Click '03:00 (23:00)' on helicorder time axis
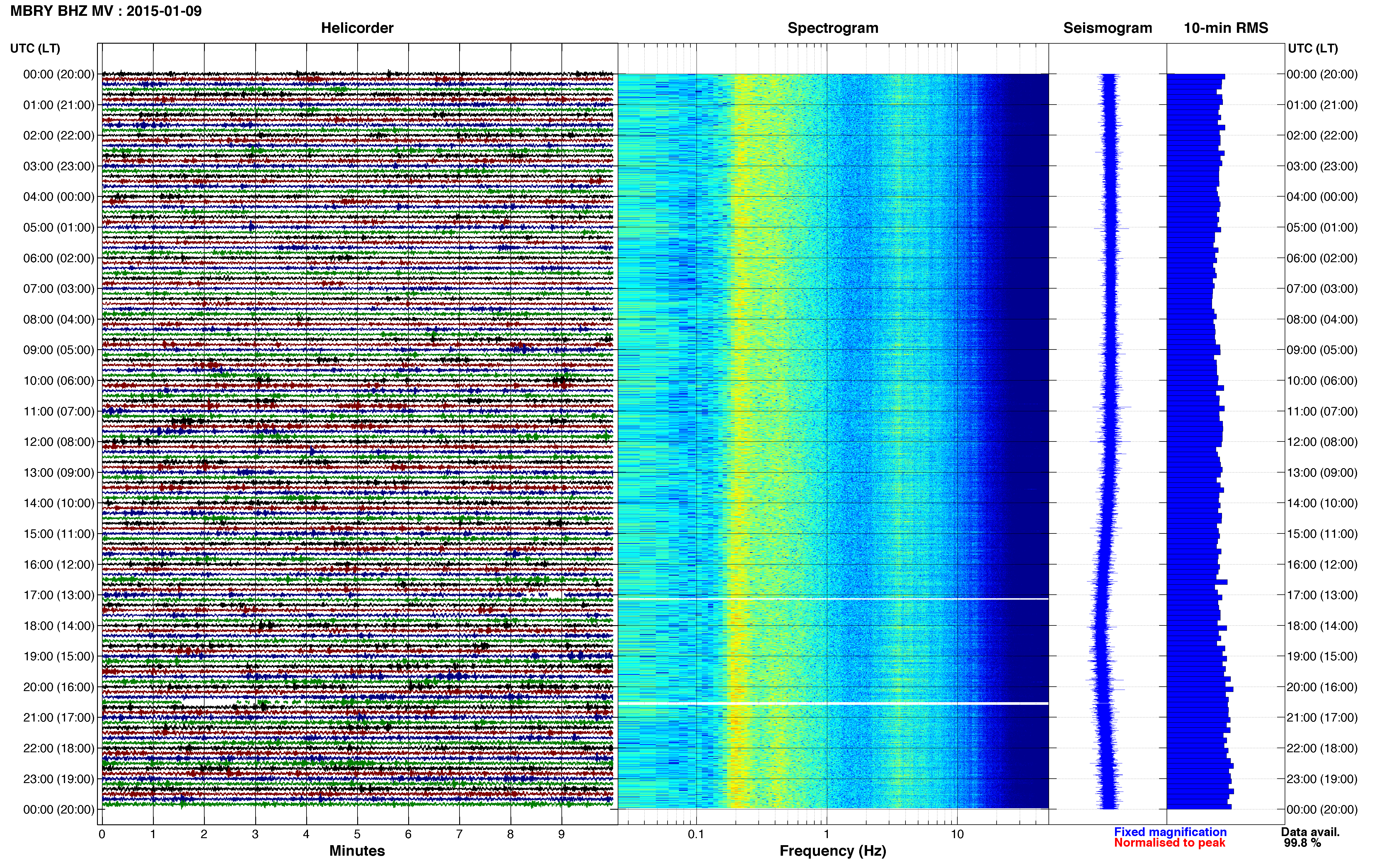 click(59, 166)
